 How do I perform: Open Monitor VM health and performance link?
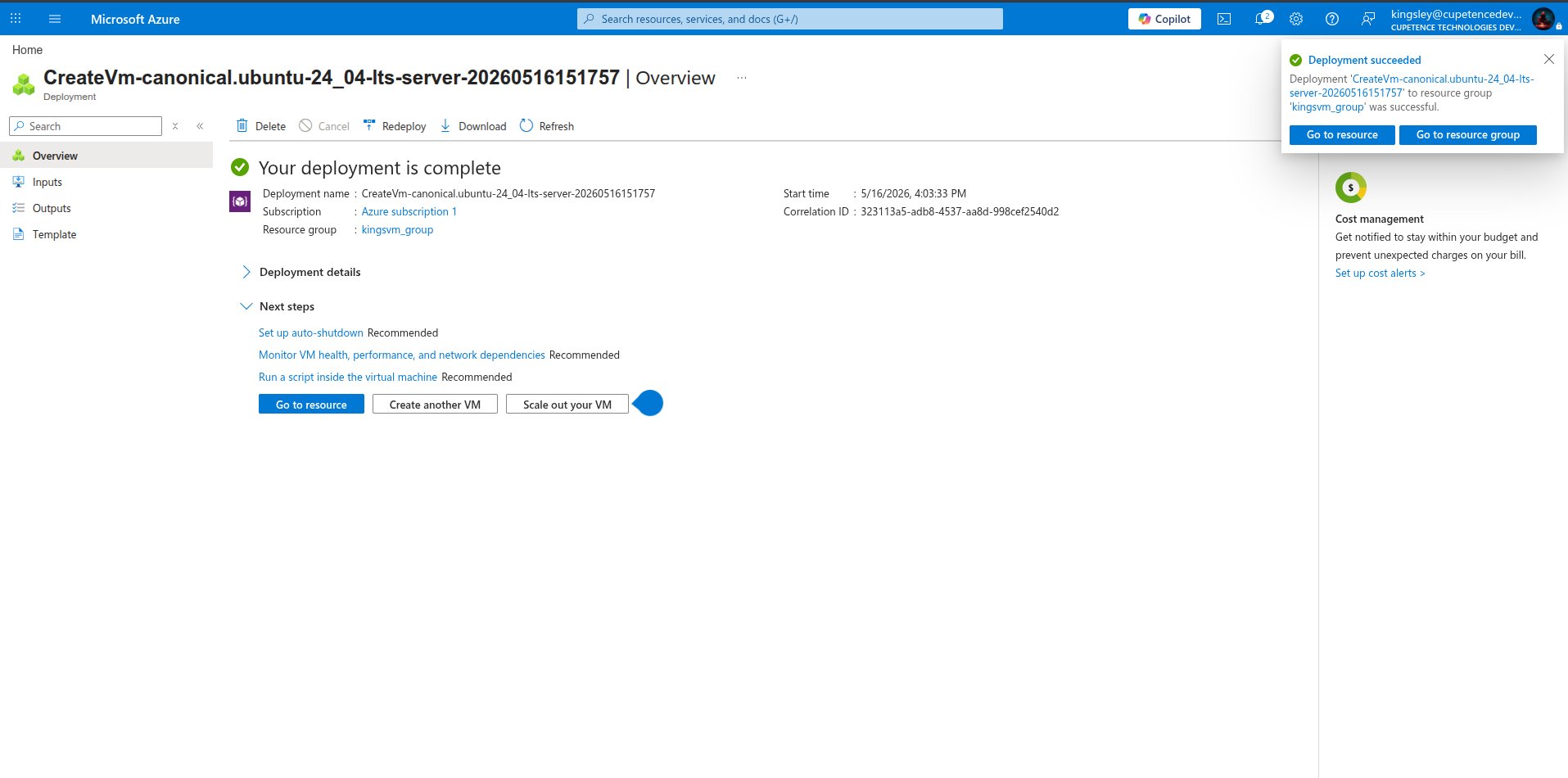coord(402,355)
